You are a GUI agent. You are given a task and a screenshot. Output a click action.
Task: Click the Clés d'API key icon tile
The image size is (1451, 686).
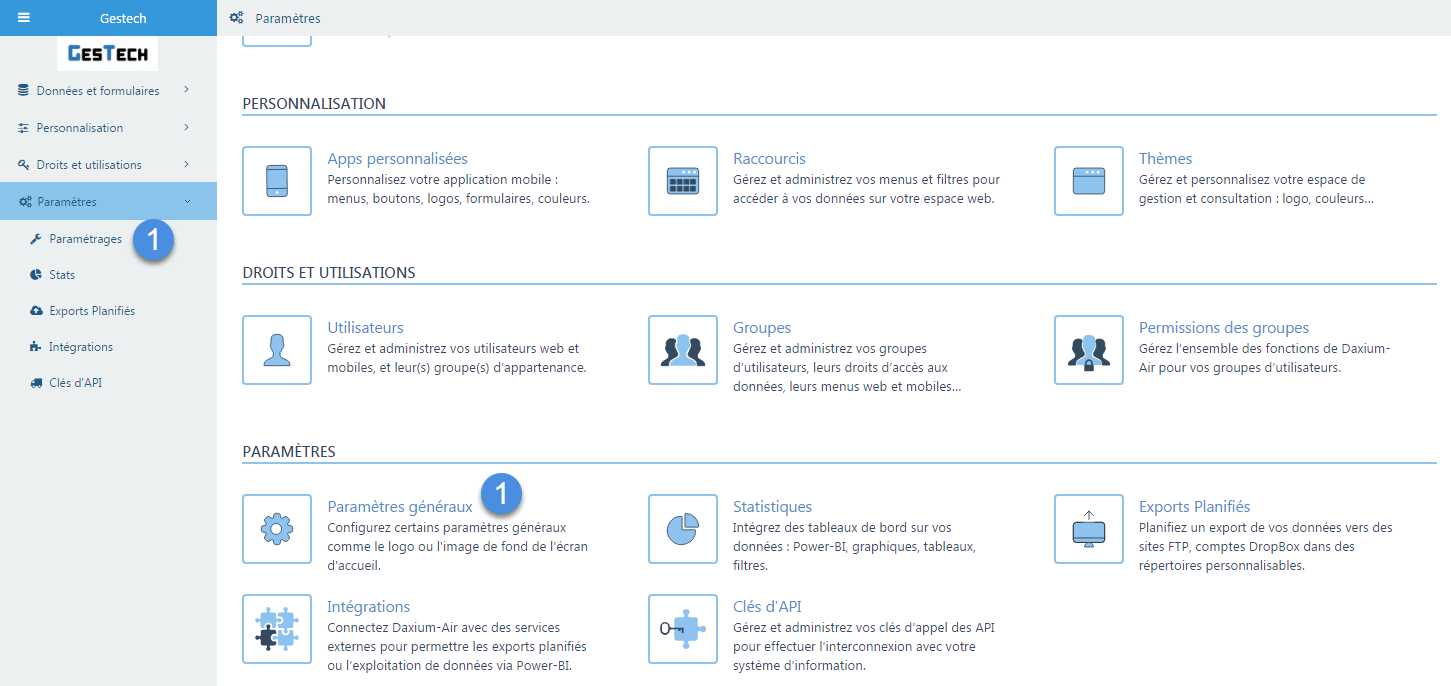click(683, 629)
